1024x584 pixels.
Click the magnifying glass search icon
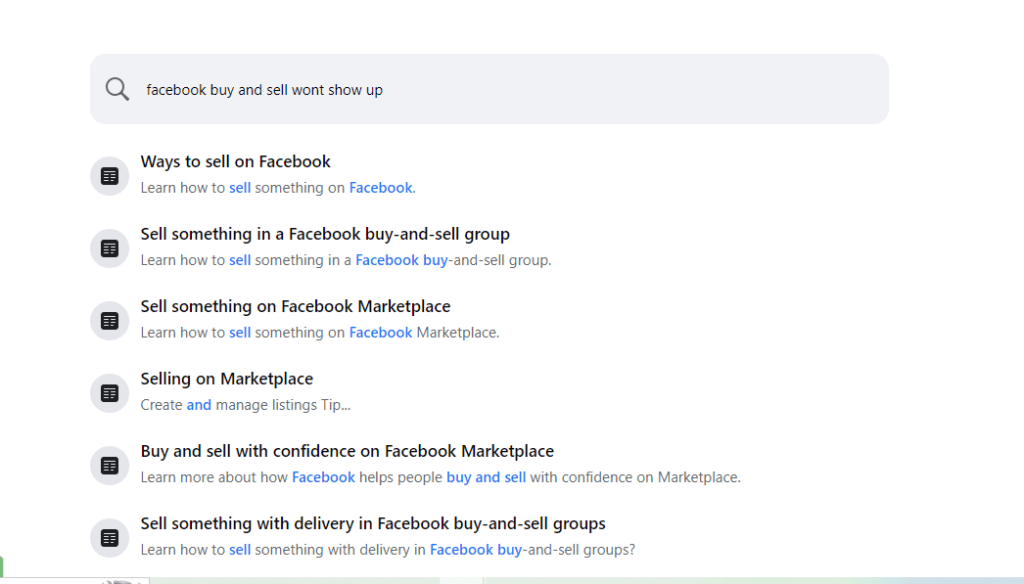click(x=118, y=89)
